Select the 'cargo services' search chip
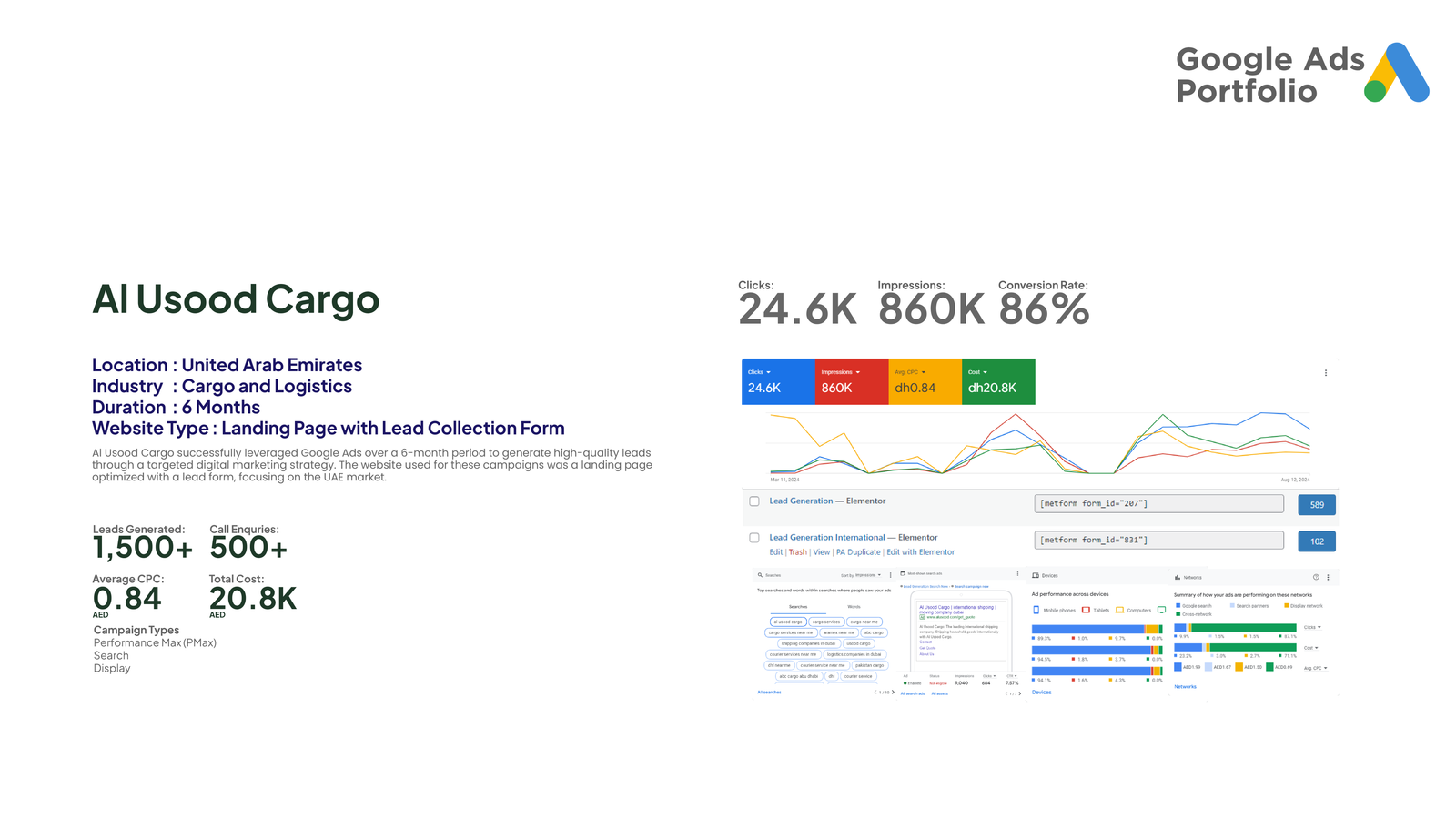 826,622
